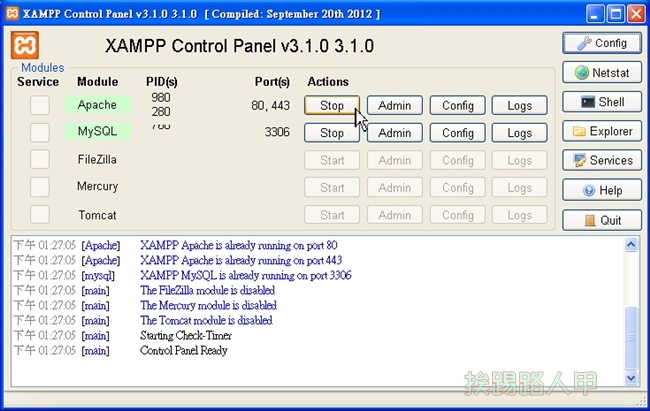Click the FileZilla Config button

pos(458,160)
